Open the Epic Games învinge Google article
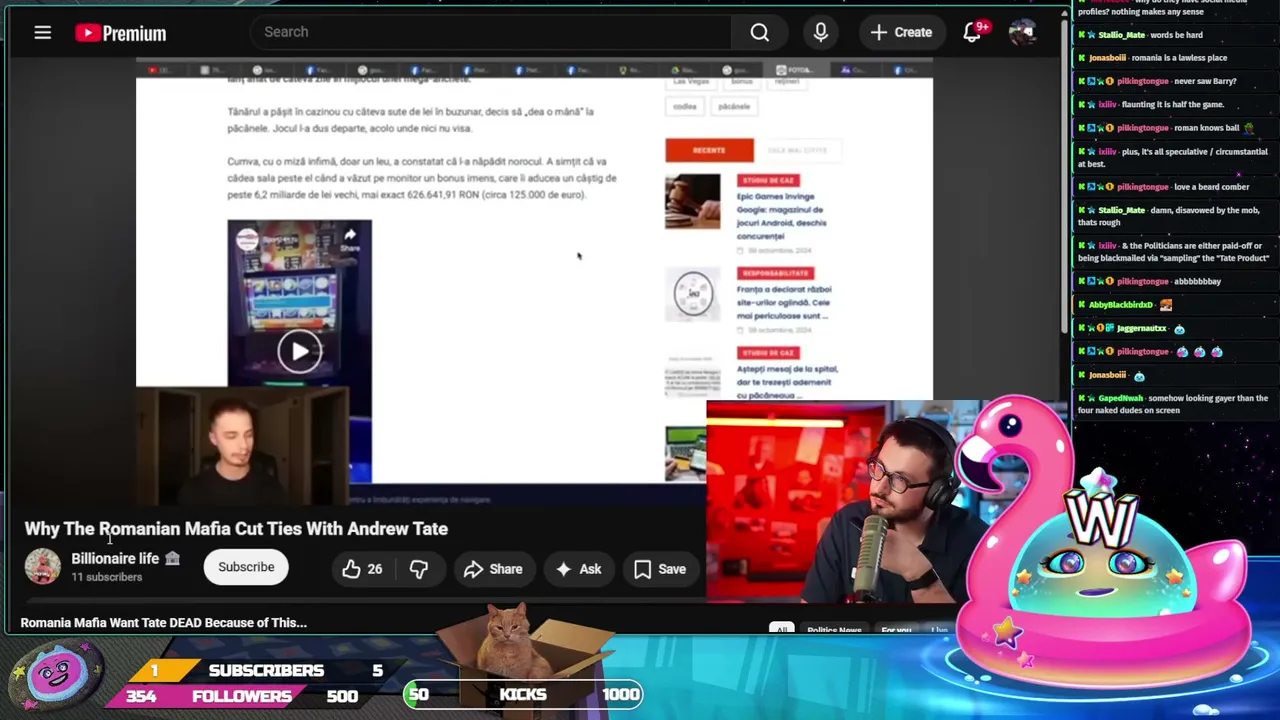The width and height of the screenshot is (1280, 720). click(x=780, y=216)
